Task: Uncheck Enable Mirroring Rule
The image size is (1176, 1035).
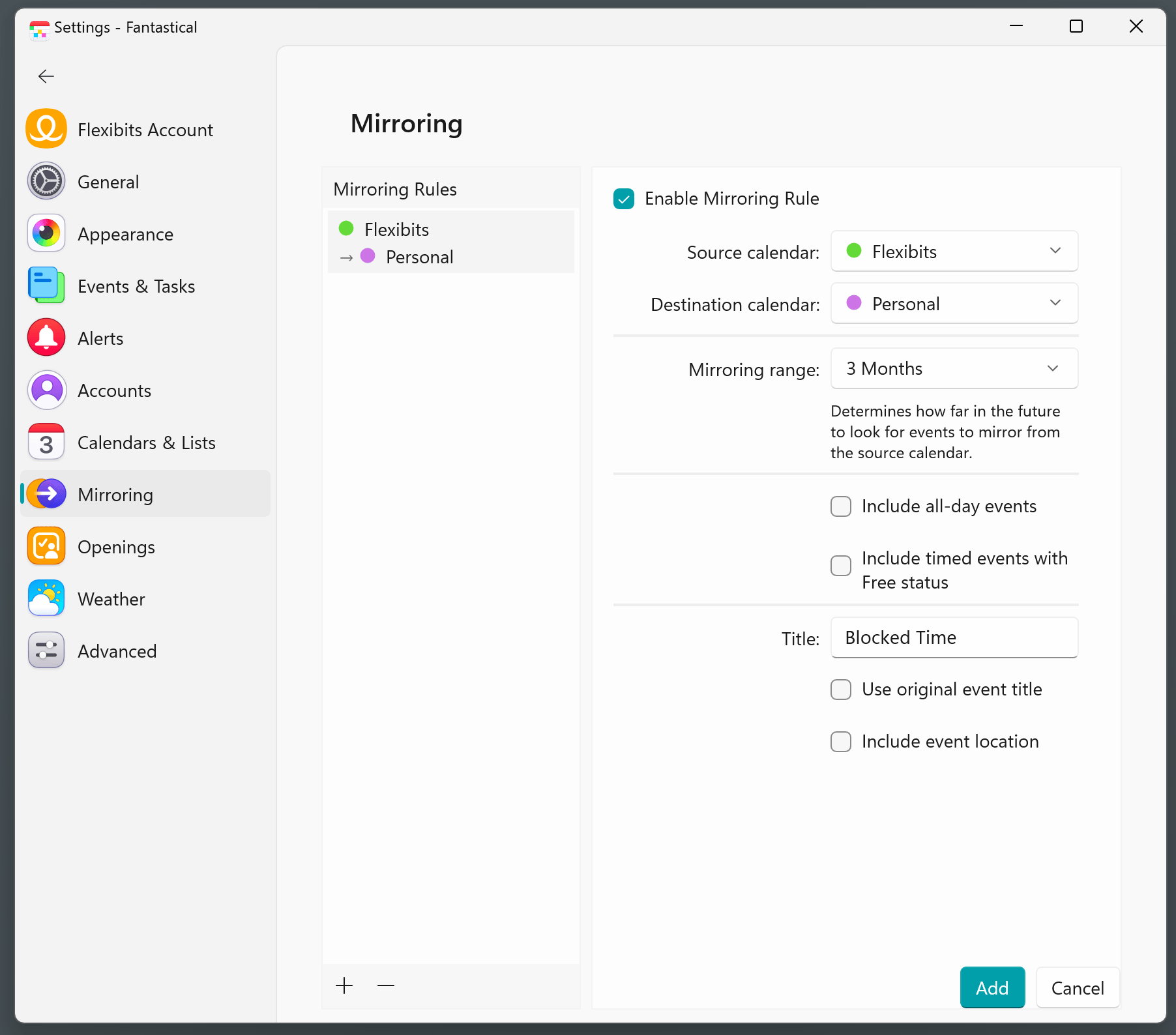Action: (624, 199)
